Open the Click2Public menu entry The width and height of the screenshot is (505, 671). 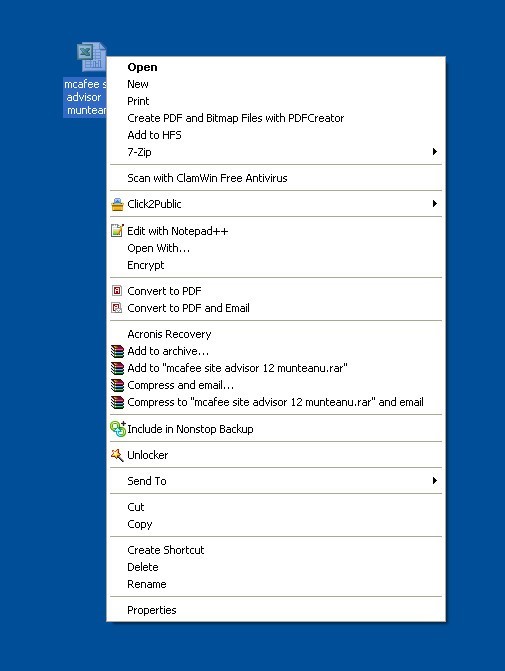click(x=276, y=204)
